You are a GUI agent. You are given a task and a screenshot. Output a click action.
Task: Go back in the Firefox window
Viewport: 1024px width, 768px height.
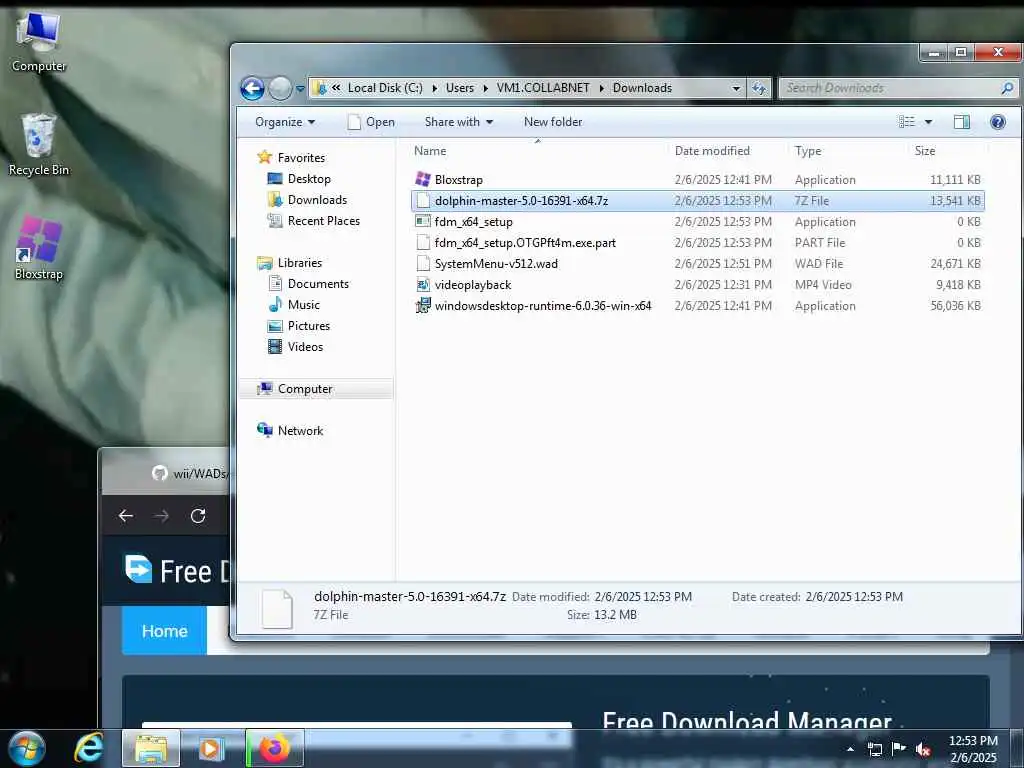pyautogui.click(x=126, y=516)
